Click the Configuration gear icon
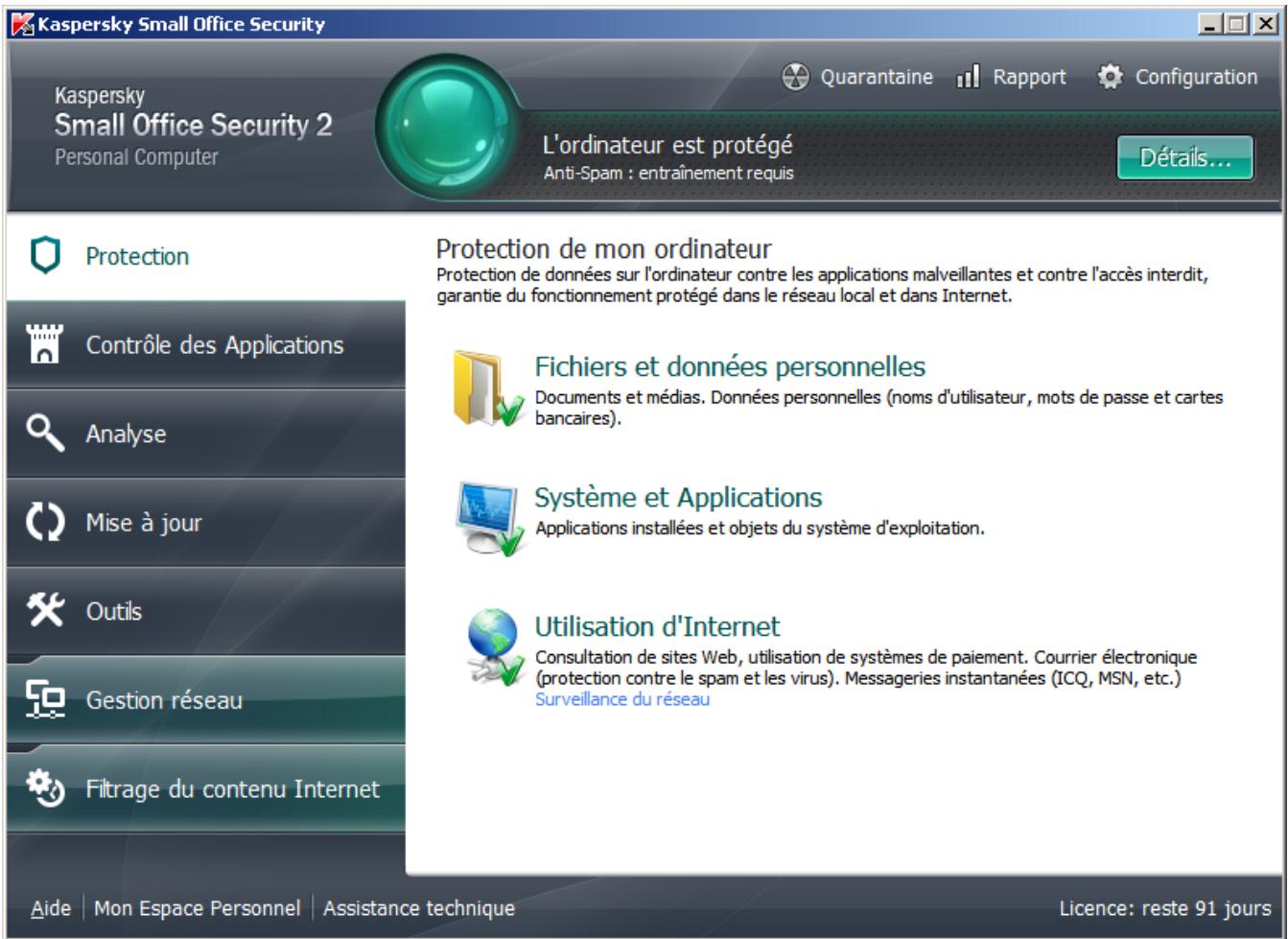 point(1110,77)
